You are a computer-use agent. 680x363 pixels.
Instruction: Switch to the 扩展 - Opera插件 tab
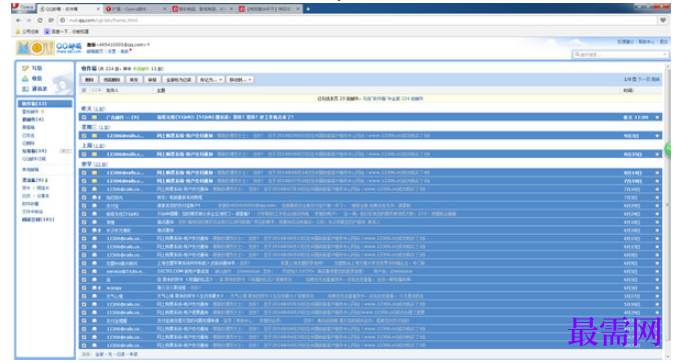tap(136, 9)
